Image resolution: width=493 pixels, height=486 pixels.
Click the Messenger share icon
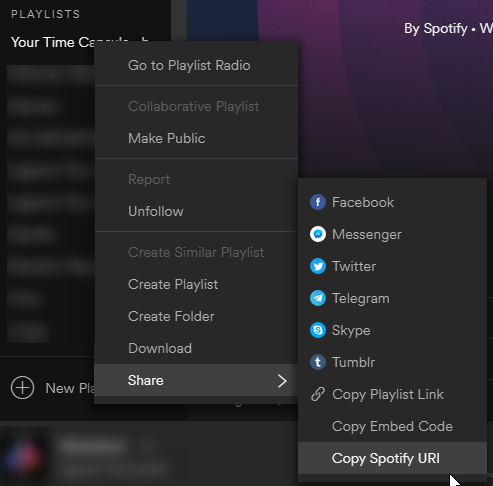pyautogui.click(x=318, y=234)
